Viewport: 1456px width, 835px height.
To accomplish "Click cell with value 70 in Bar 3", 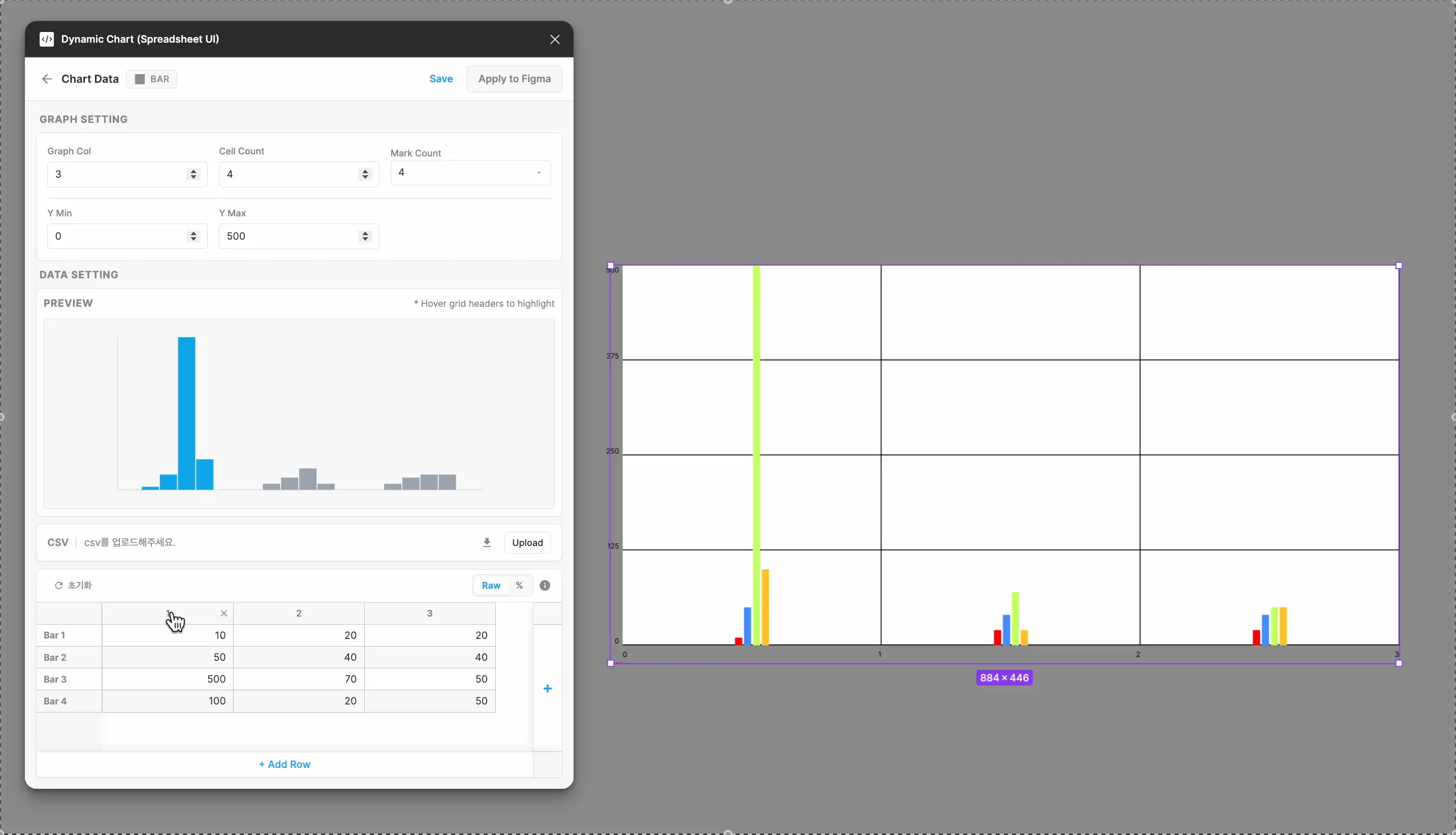I will [x=299, y=679].
